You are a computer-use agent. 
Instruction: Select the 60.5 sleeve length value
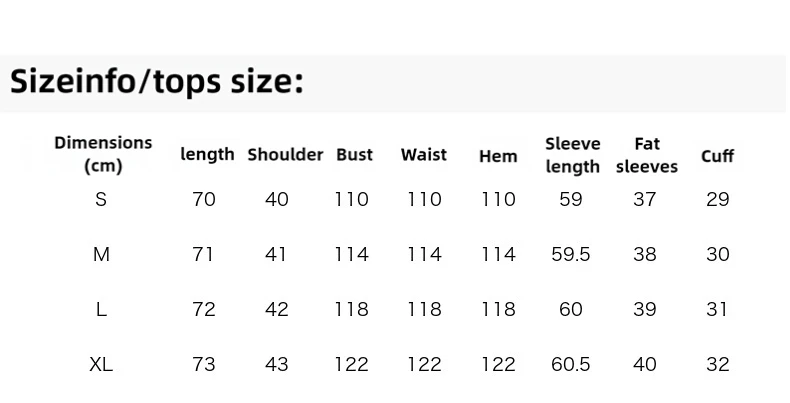(x=571, y=364)
